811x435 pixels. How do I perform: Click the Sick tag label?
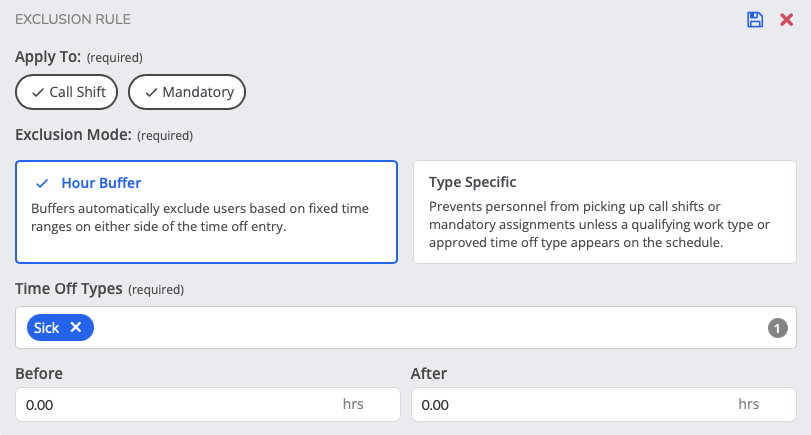click(47, 328)
